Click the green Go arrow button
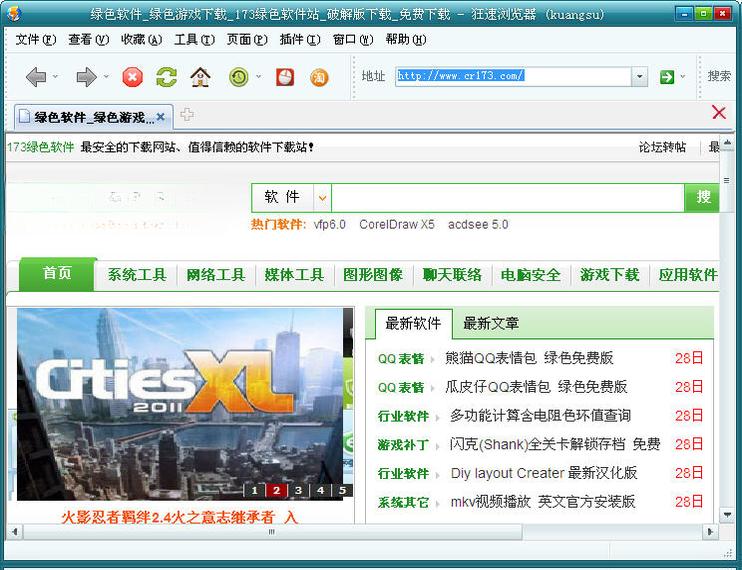The image size is (742, 570). pos(666,77)
